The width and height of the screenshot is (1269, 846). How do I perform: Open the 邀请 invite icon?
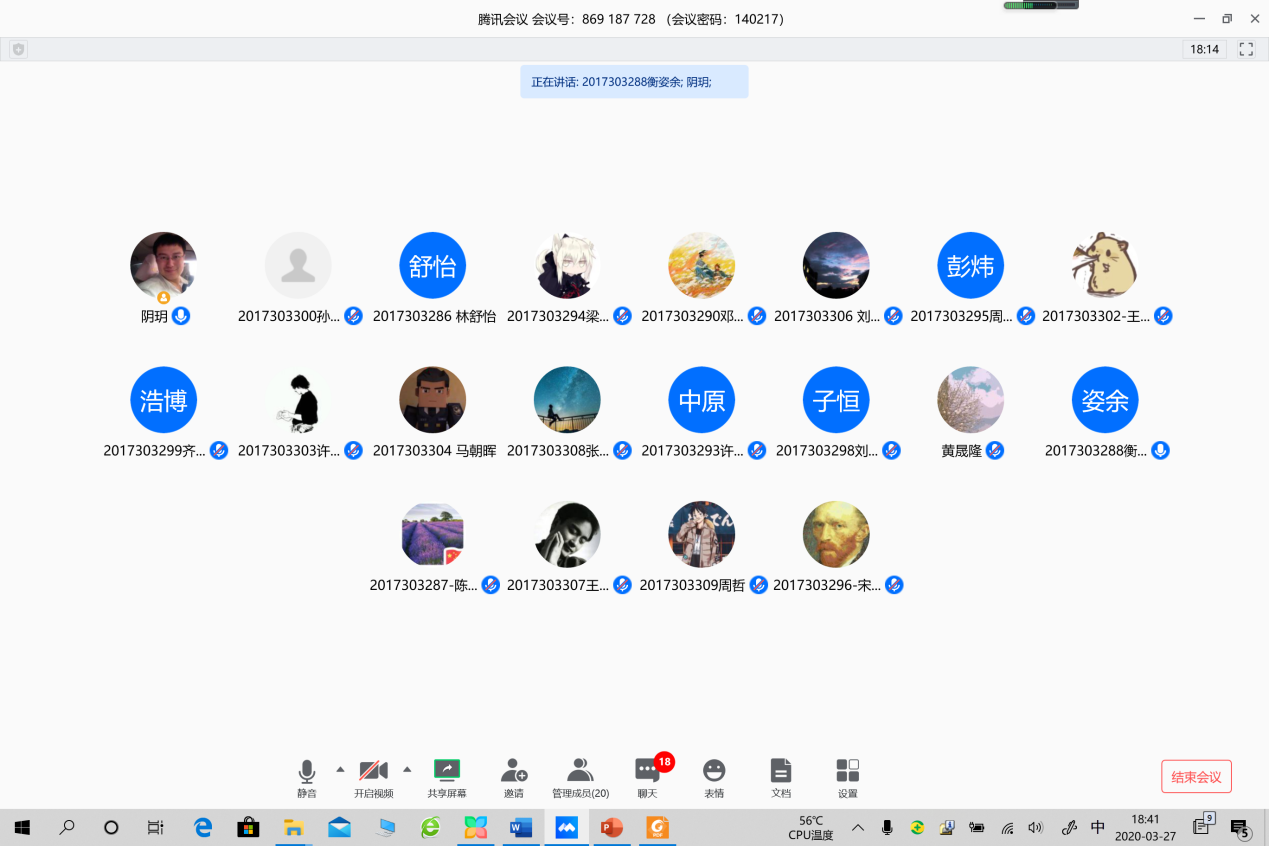coord(514,771)
